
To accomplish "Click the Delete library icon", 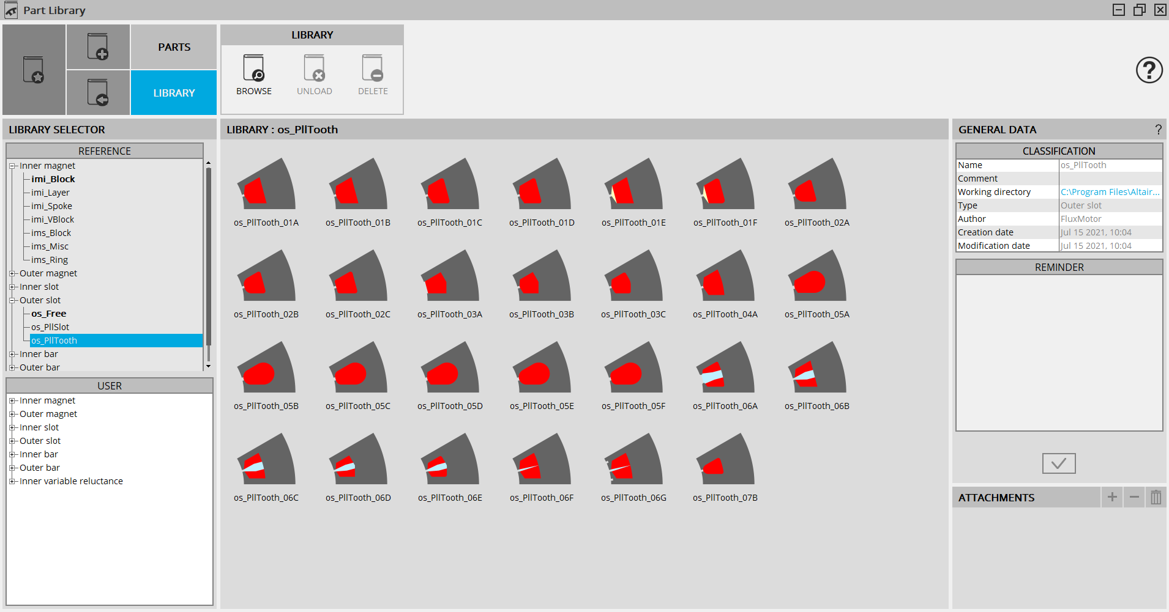I will coord(372,70).
